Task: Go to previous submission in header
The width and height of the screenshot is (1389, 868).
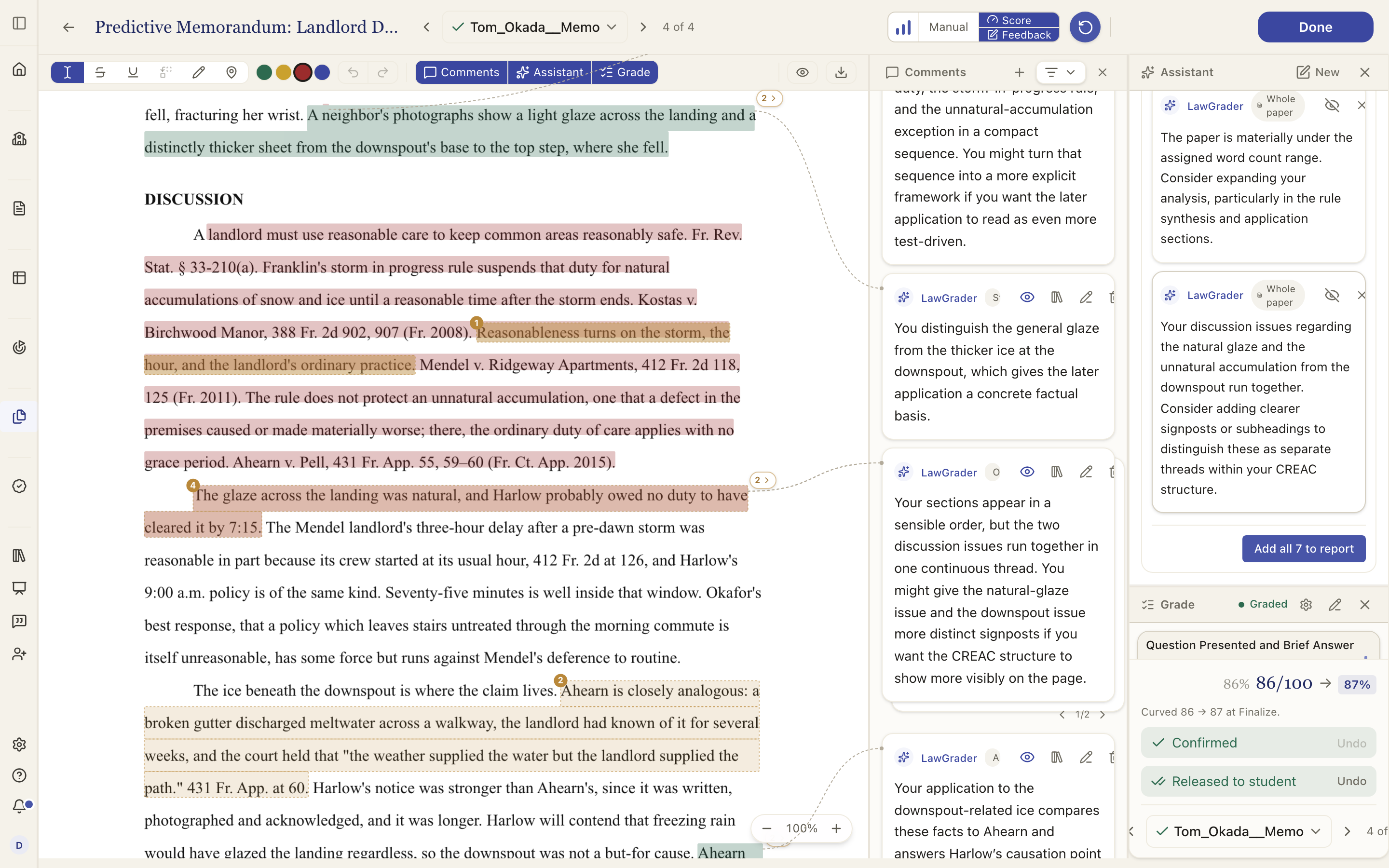Action: pos(426,27)
